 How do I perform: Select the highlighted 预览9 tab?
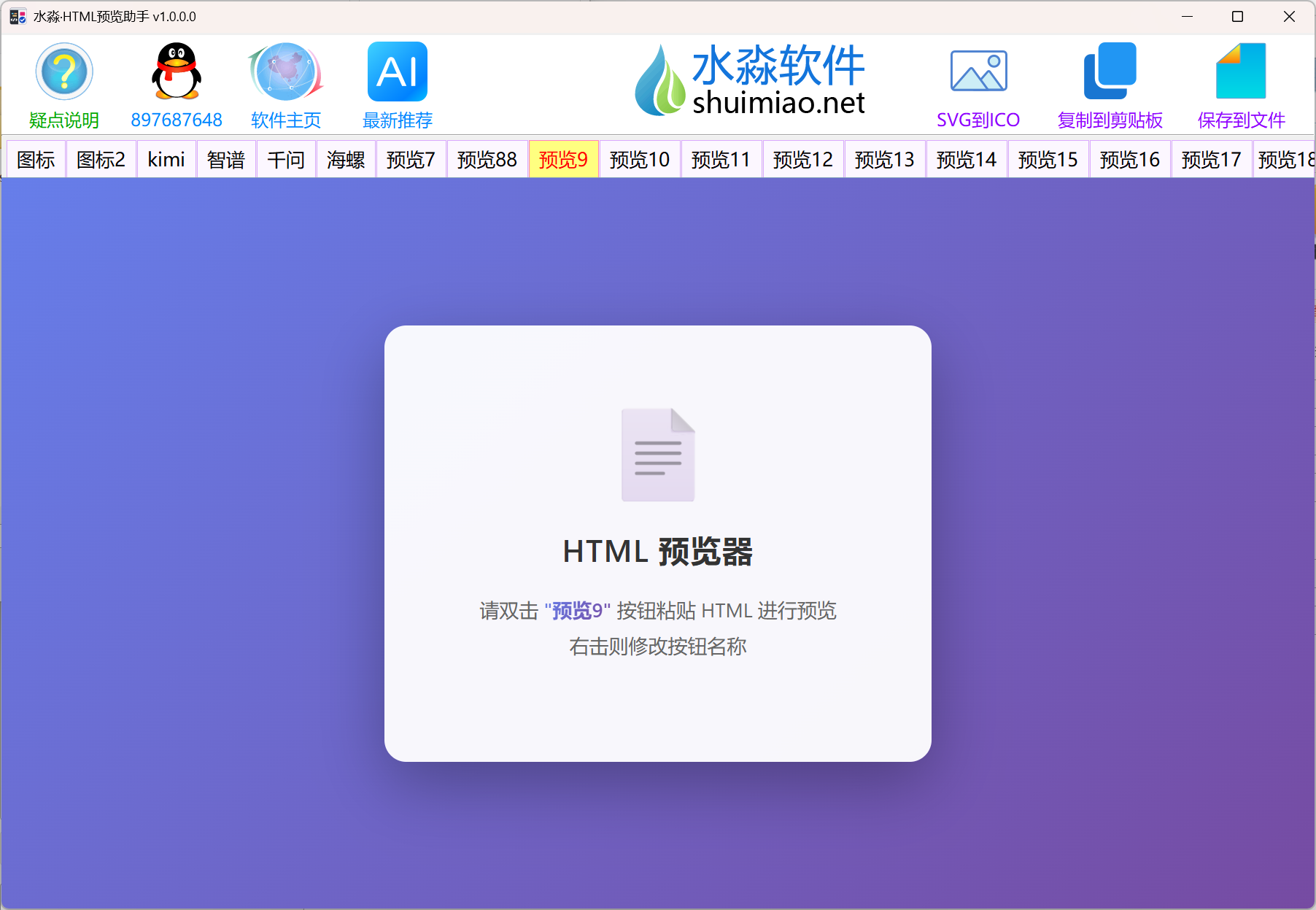click(x=563, y=159)
